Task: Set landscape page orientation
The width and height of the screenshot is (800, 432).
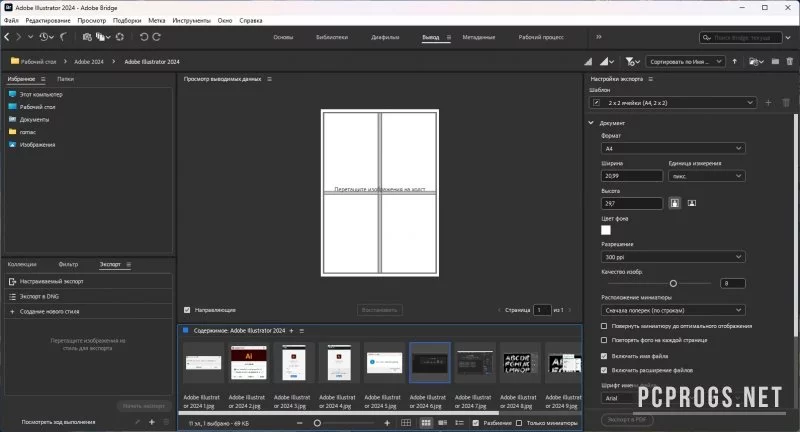Action: click(692, 203)
